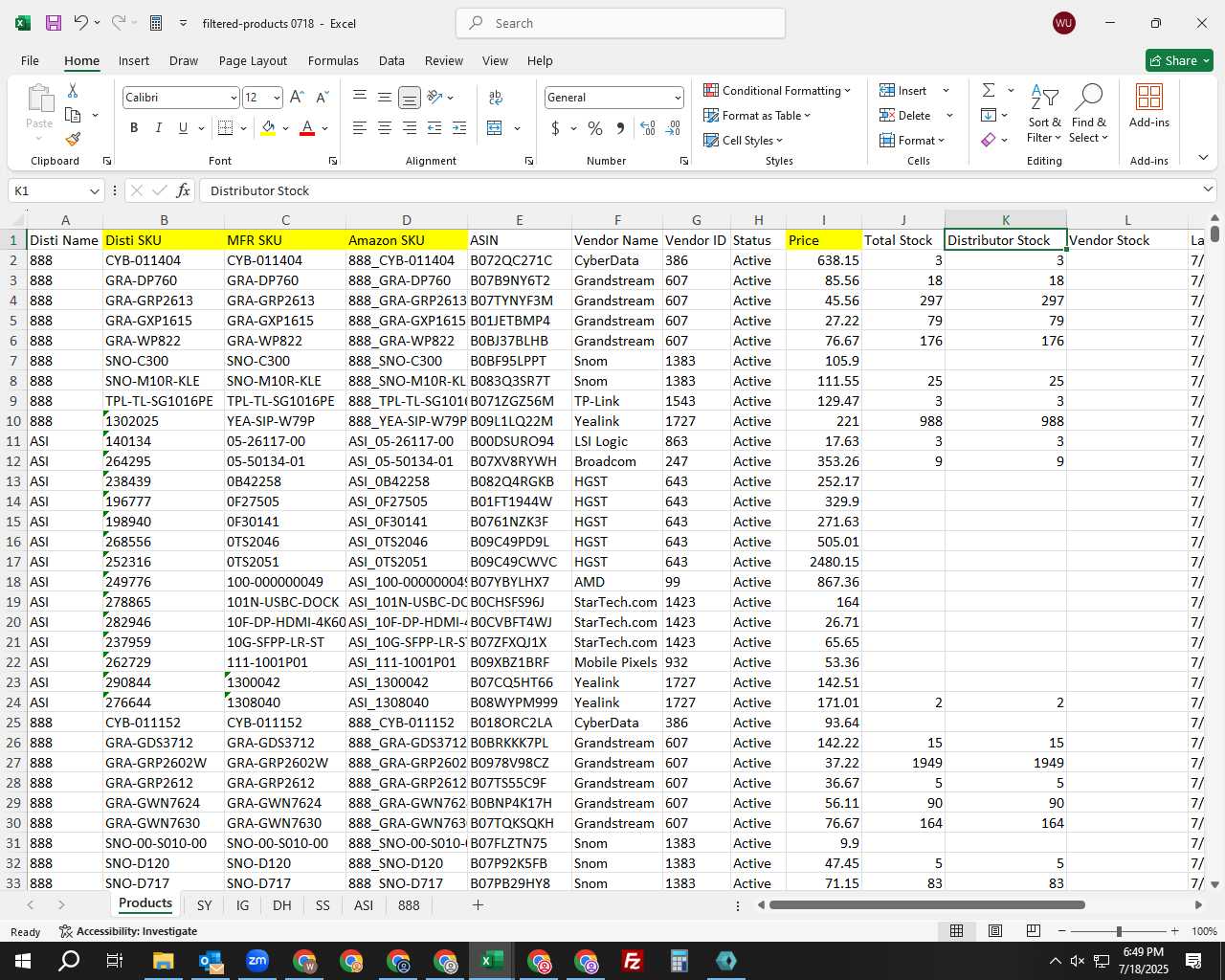Click the Cut scissors icon
The image size is (1225, 980).
73,90
